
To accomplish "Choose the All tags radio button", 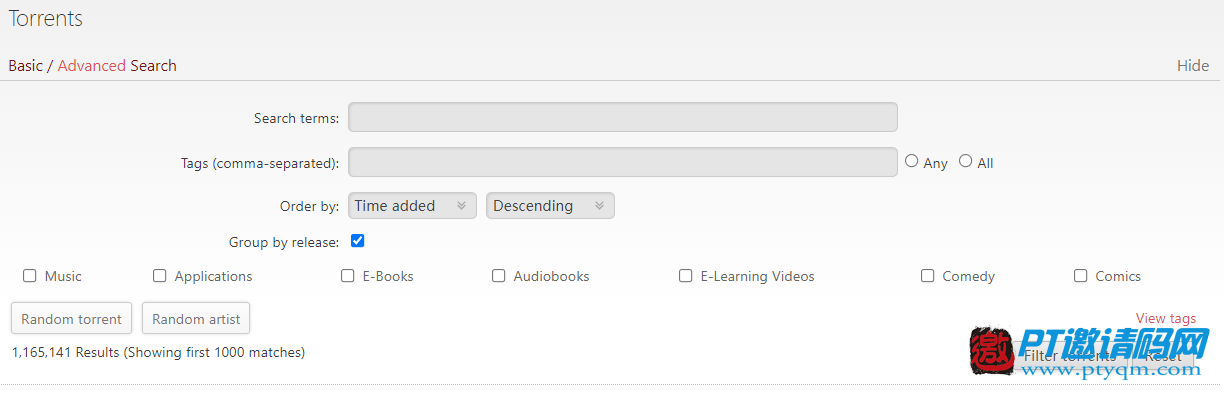I will tap(966, 161).
